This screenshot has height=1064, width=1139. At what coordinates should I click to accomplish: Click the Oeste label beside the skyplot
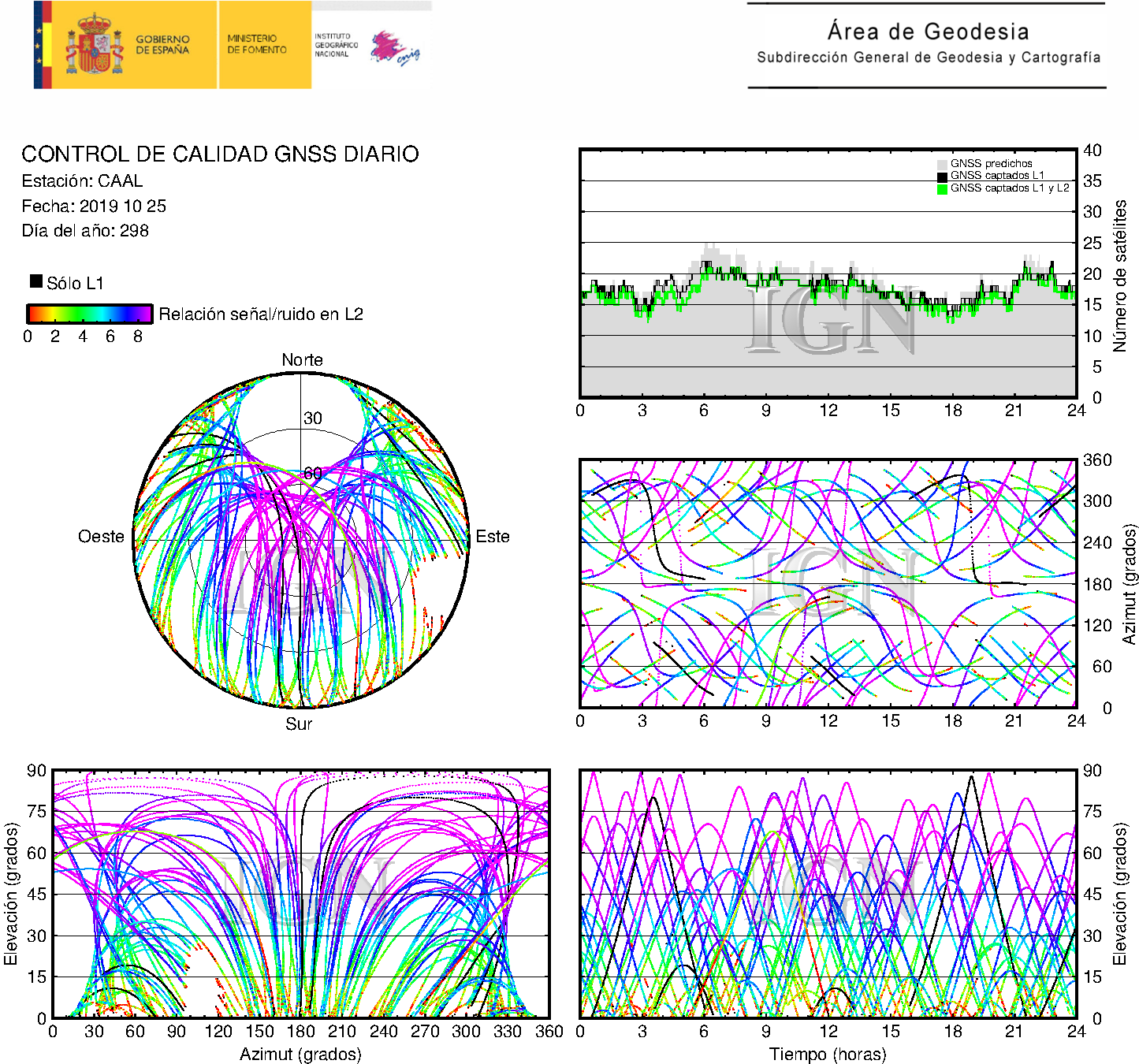[x=101, y=537]
